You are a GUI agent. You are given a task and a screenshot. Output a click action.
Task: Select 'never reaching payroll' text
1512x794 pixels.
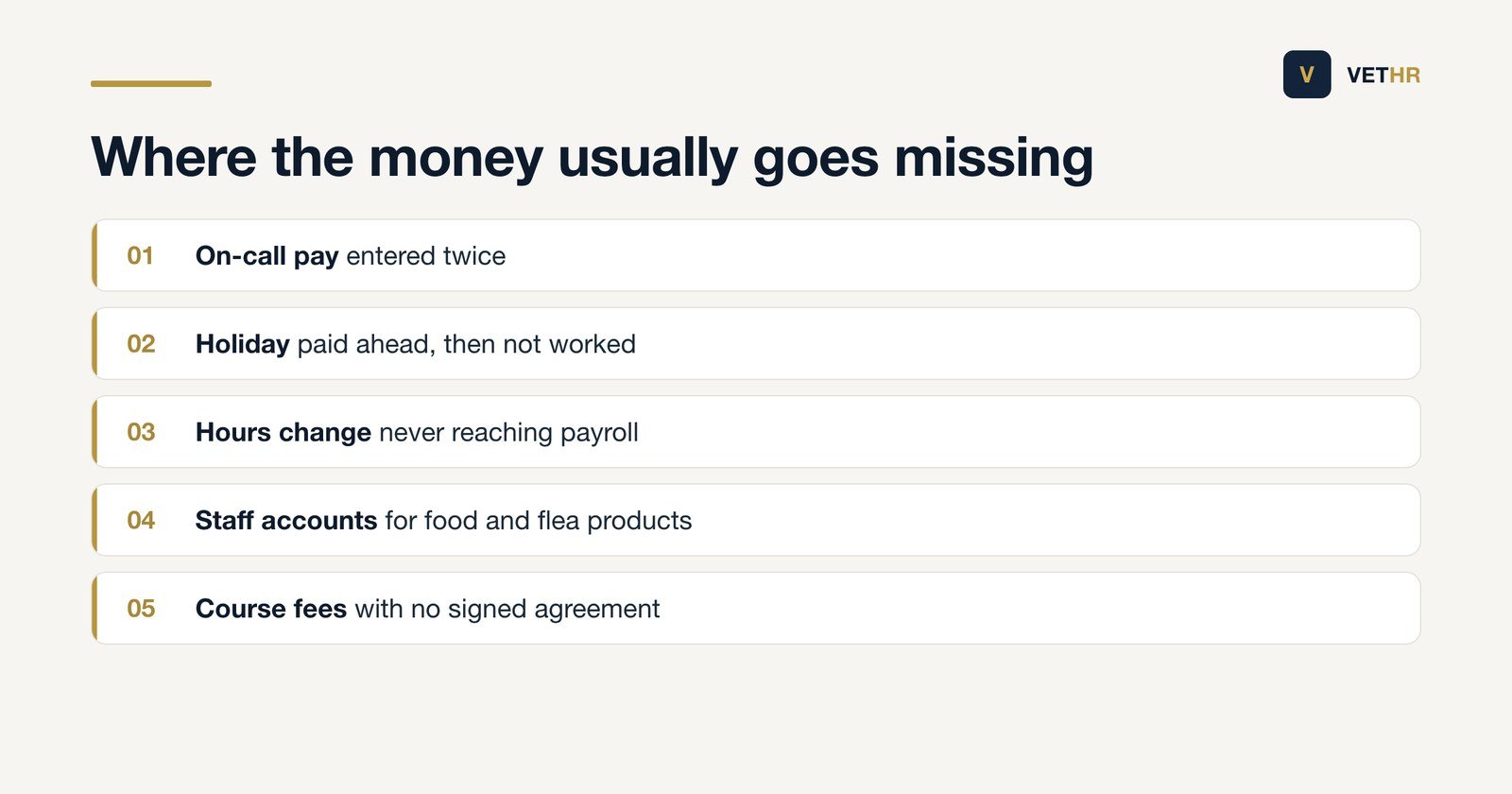pos(508,433)
